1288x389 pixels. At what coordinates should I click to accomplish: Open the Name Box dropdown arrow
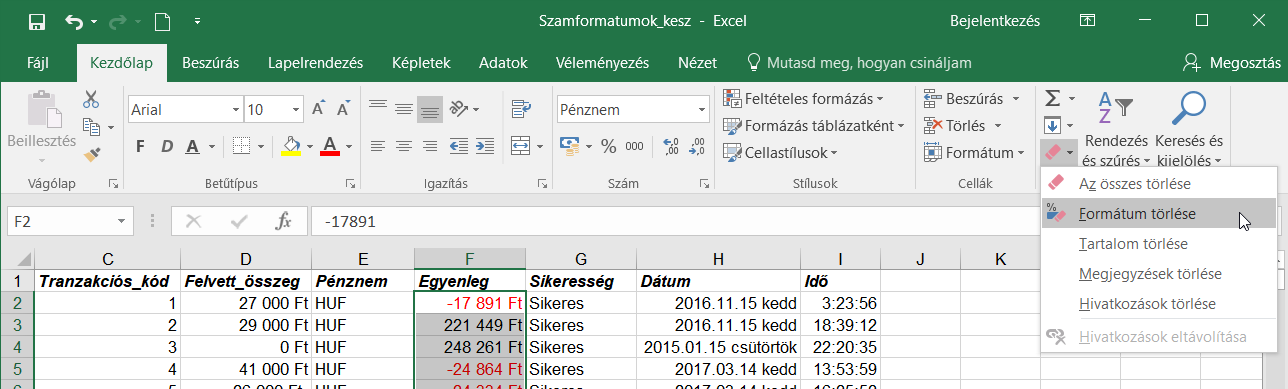123,221
